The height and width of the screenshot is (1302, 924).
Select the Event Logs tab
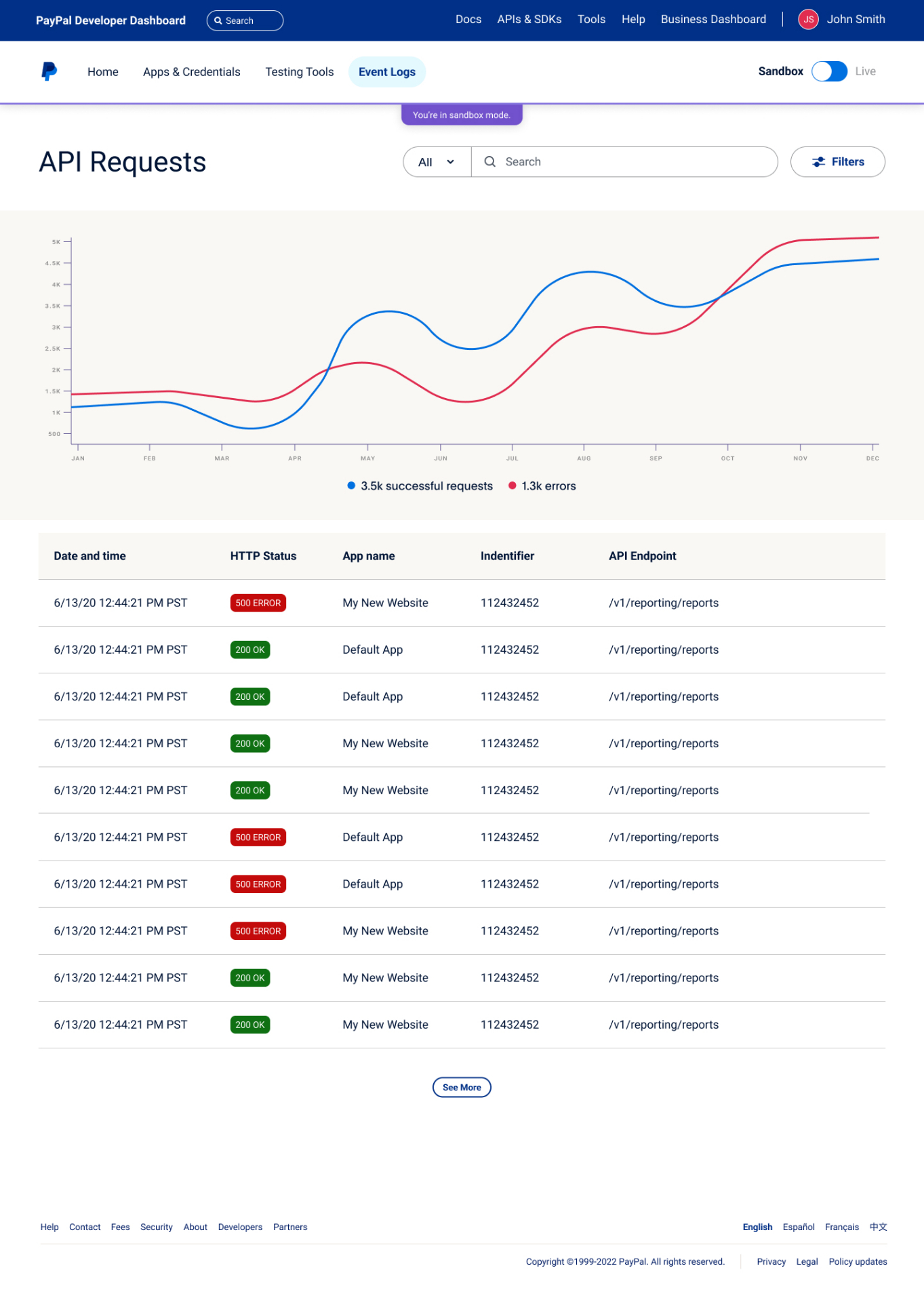387,72
